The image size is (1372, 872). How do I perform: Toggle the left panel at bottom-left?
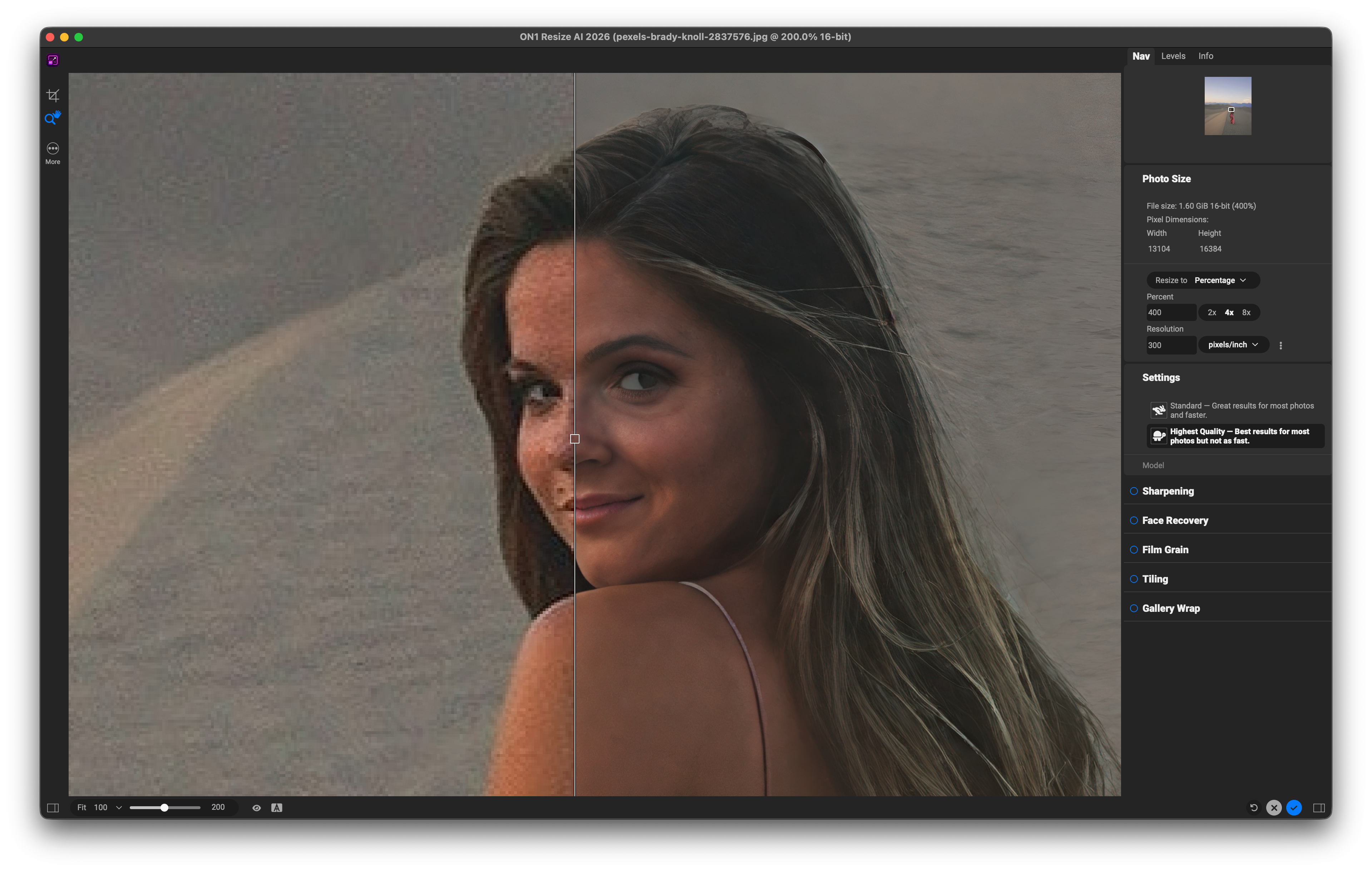click(x=53, y=808)
